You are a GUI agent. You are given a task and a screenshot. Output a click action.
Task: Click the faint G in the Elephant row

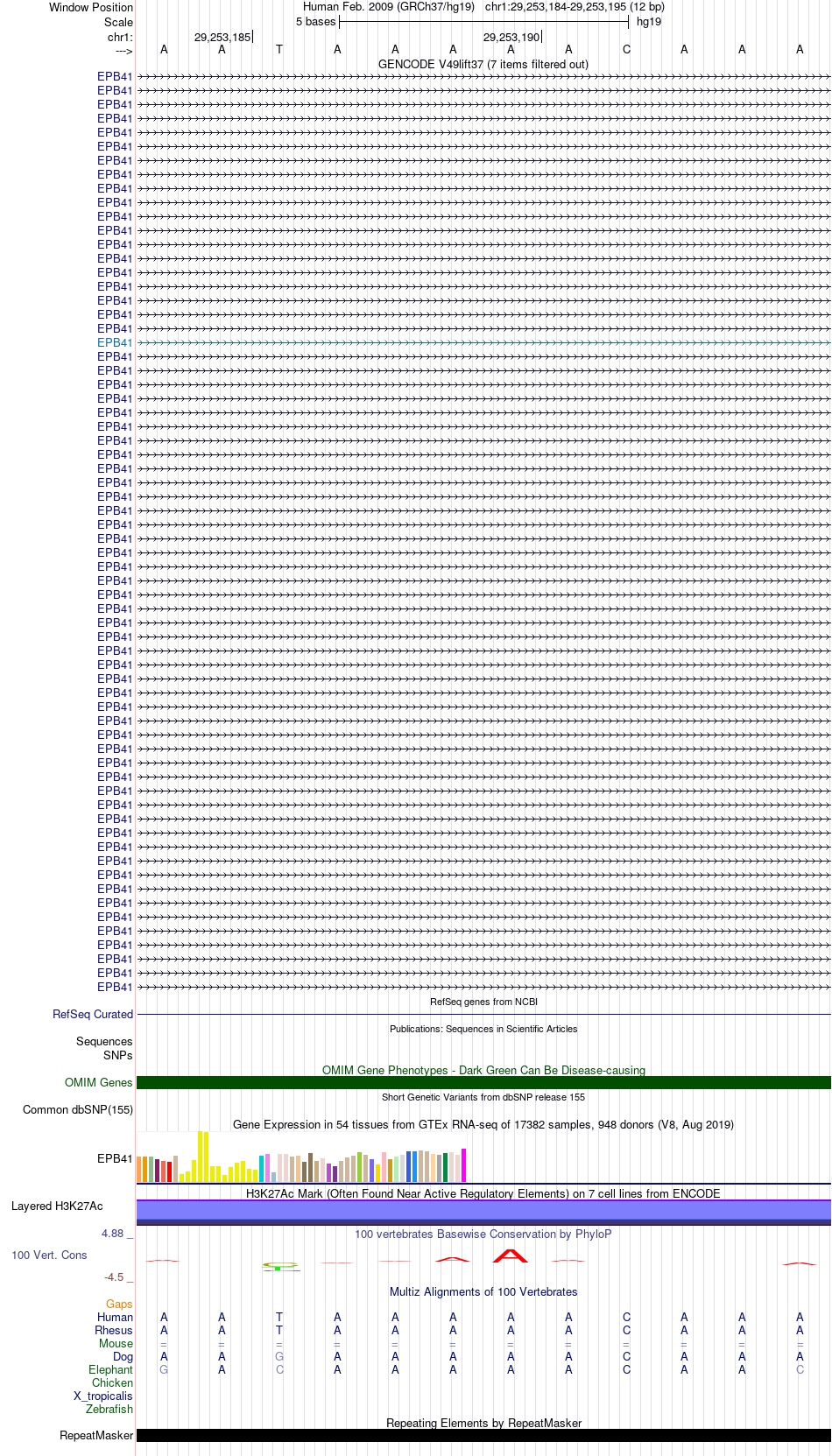pyautogui.click(x=164, y=1369)
